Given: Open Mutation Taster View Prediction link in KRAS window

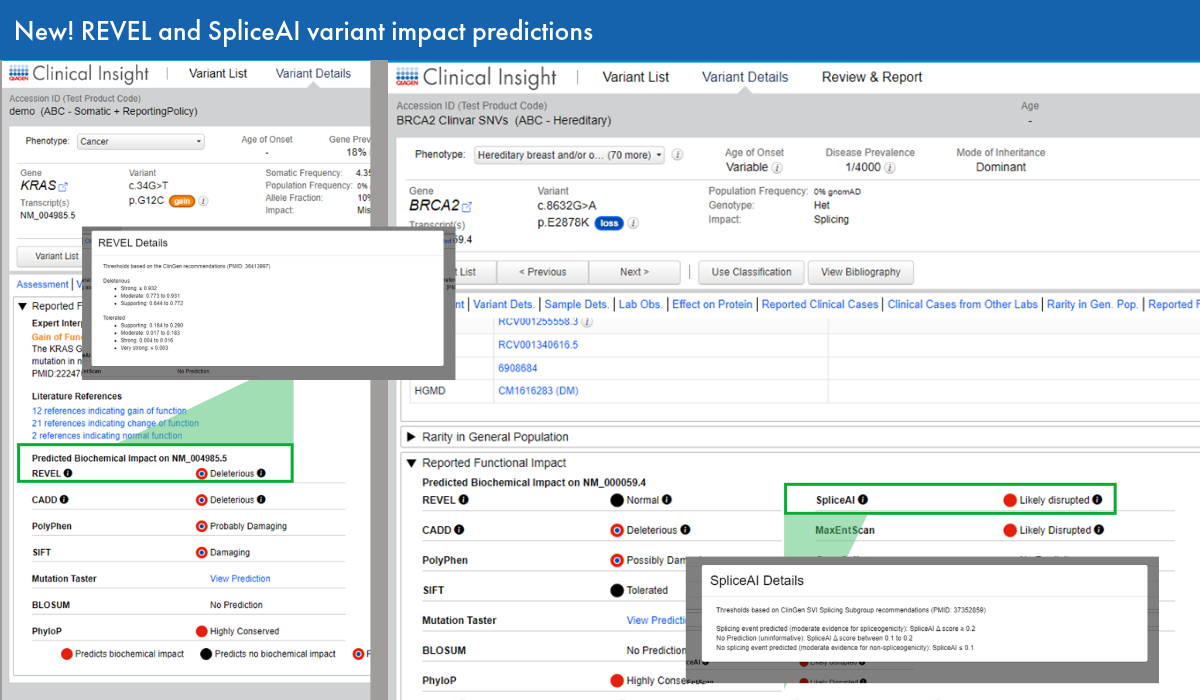Looking at the screenshot, I should (x=240, y=578).
